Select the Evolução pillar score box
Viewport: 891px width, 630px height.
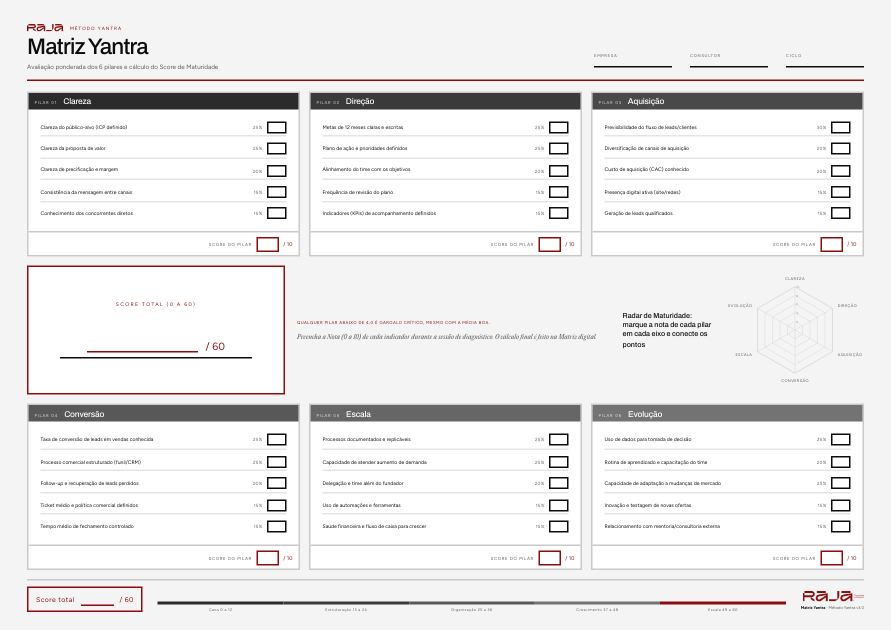pos(831,558)
